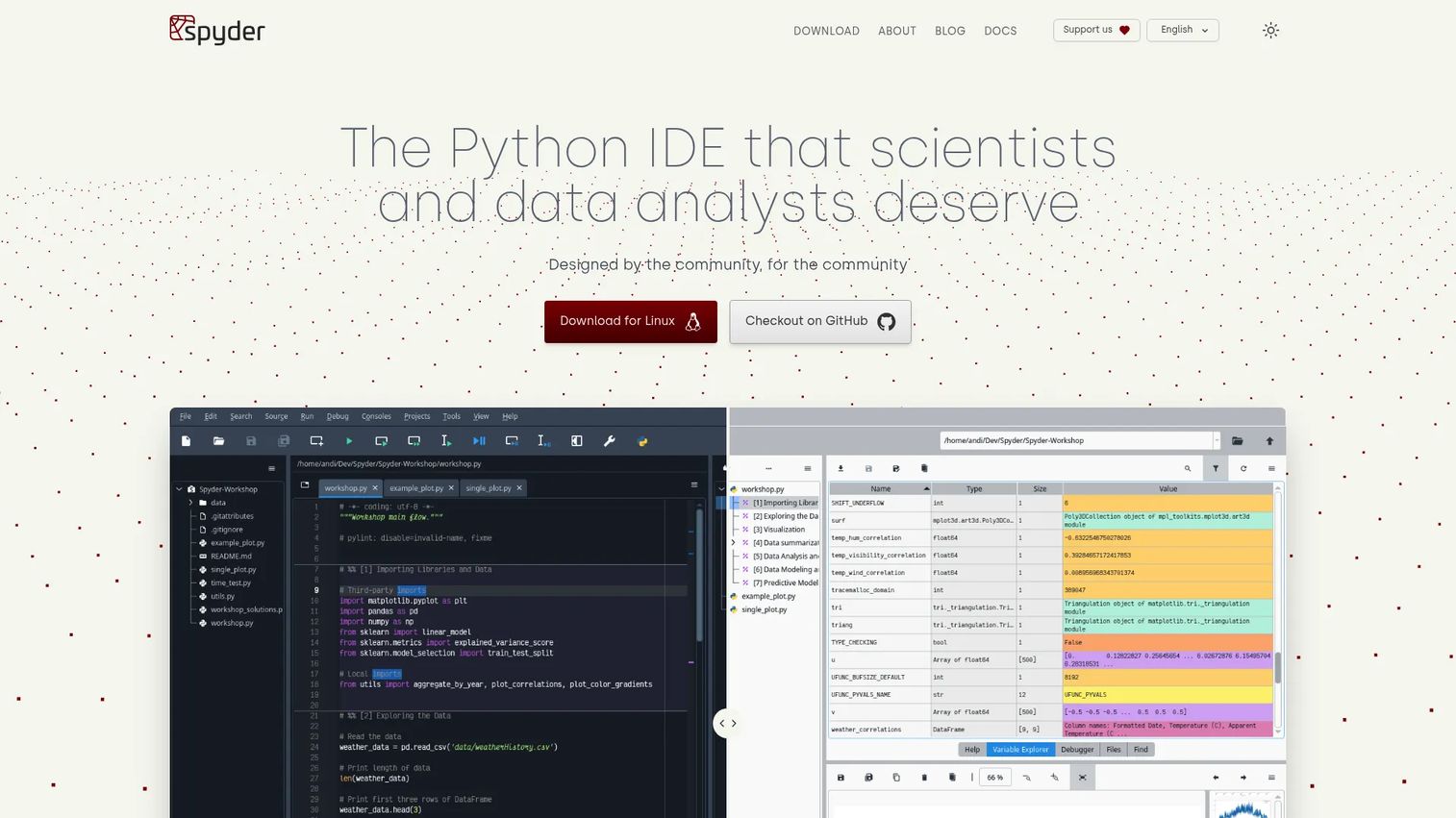
Task: Click Browse tabs icon left of workshop.py tab
Action: [305, 485]
